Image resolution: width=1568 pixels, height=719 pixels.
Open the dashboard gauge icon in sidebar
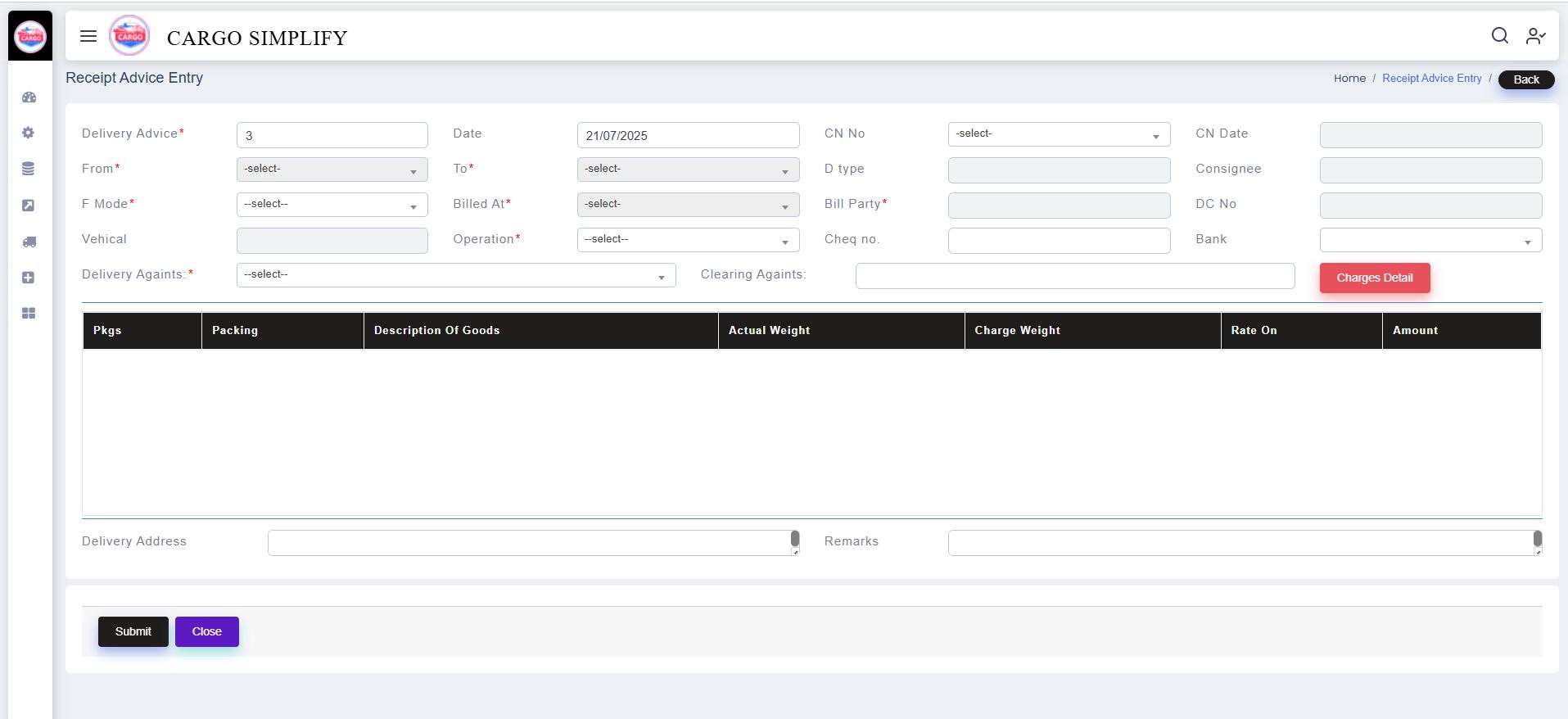[29, 97]
